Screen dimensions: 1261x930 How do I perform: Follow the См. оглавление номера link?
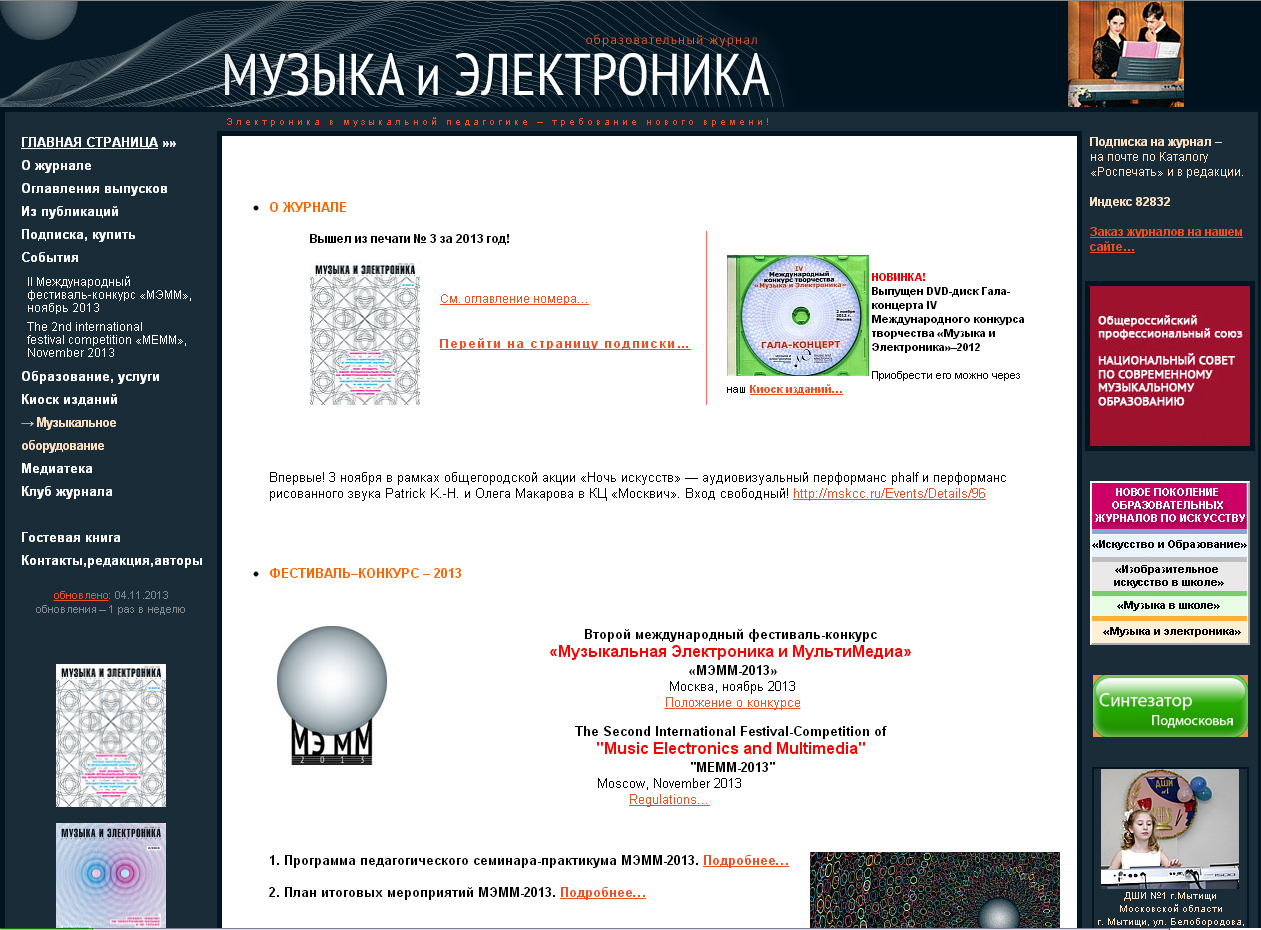click(x=514, y=299)
